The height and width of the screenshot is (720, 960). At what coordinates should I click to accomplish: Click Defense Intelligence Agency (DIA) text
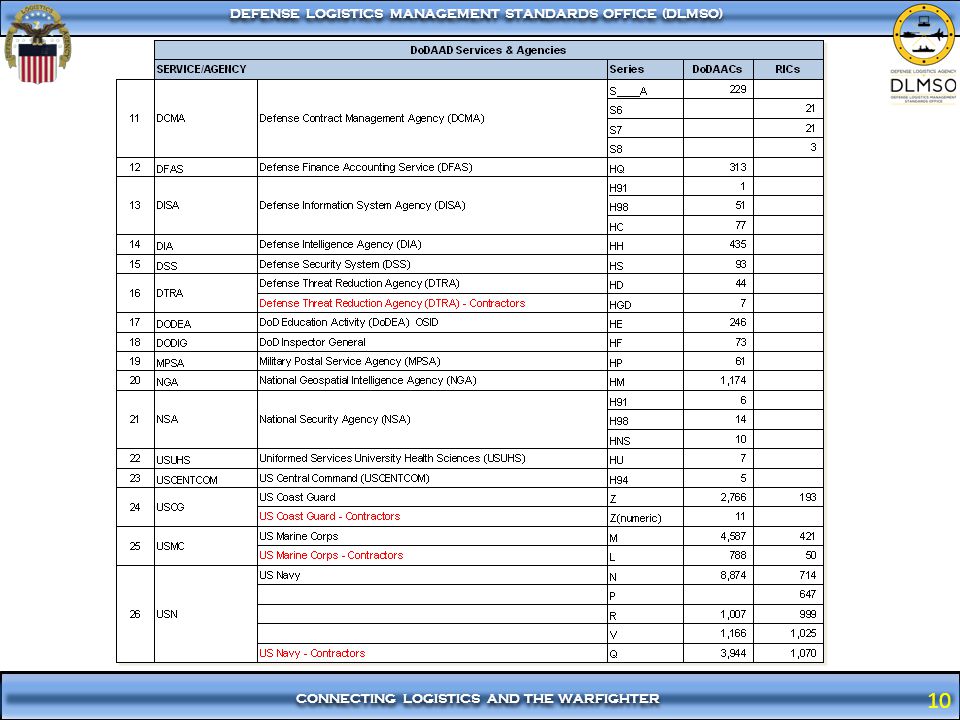point(340,244)
